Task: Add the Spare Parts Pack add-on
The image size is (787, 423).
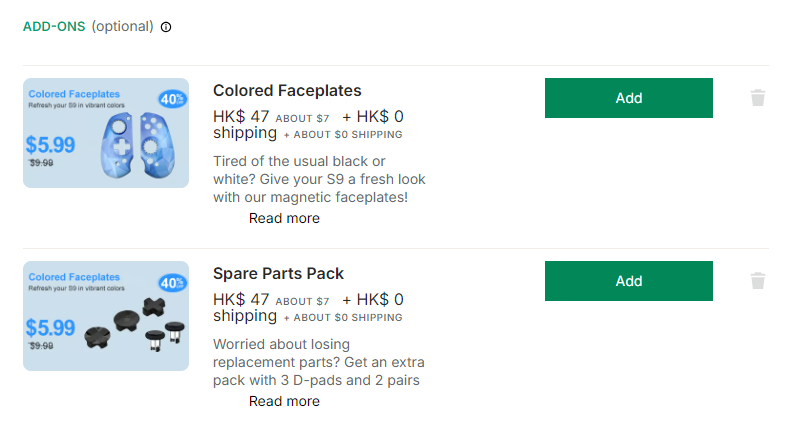Action: click(x=628, y=281)
